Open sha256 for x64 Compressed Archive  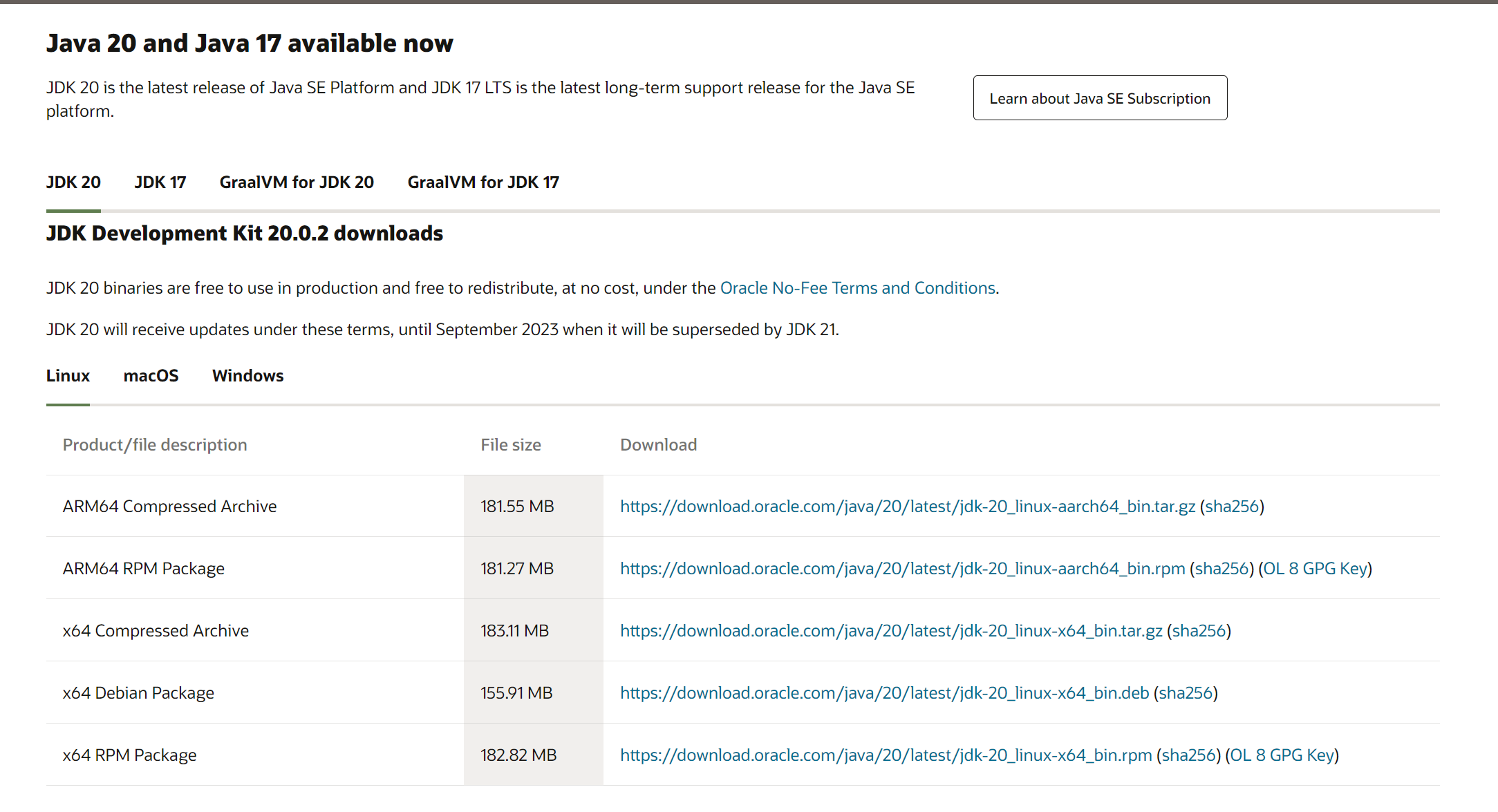pos(1199,631)
